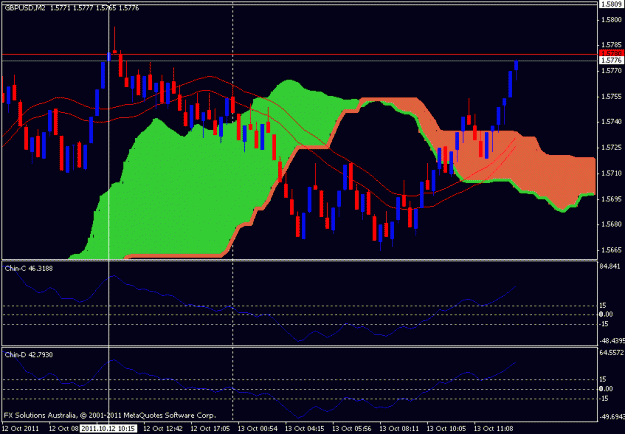Click the 64.5572 scale value in Chin-D panel
The width and height of the screenshot is (625, 434).
pos(612,353)
